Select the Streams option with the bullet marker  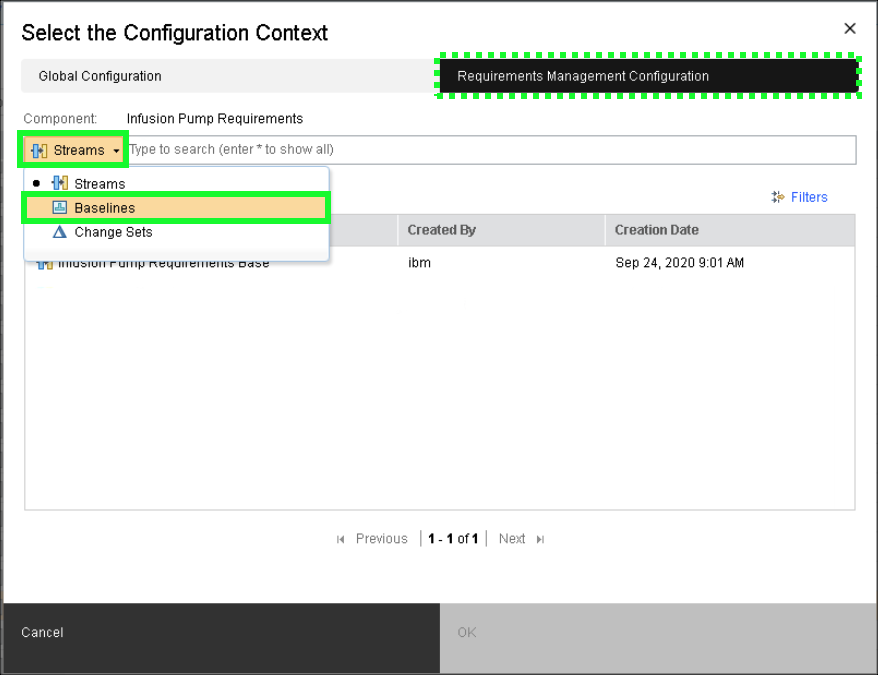pyautogui.click(x=99, y=184)
